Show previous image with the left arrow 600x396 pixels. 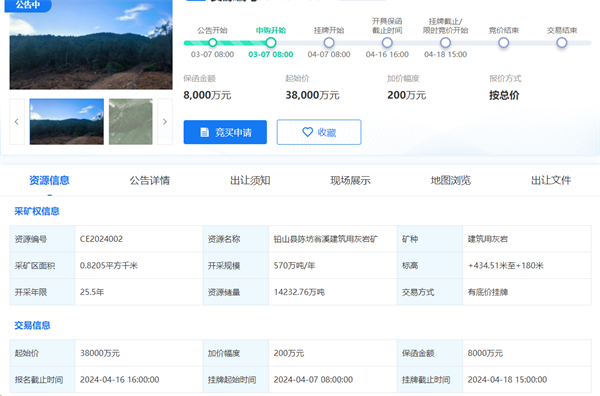coord(17,122)
